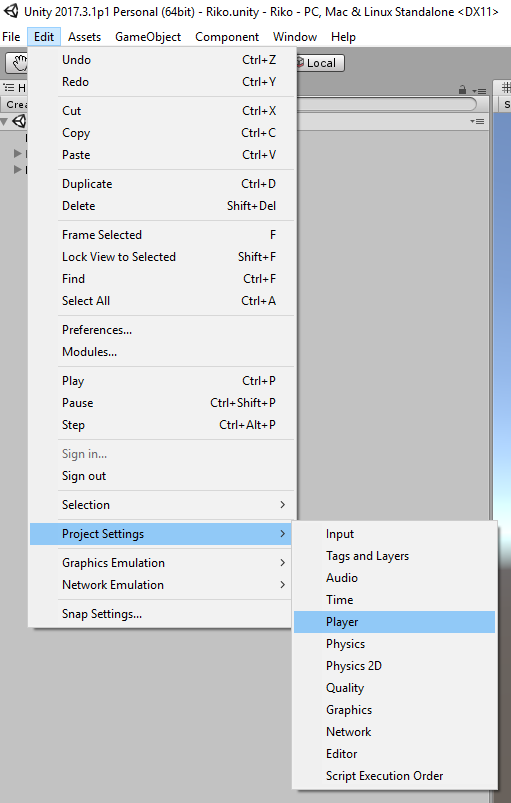Click Step in the Edit menu

click(162, 425)
